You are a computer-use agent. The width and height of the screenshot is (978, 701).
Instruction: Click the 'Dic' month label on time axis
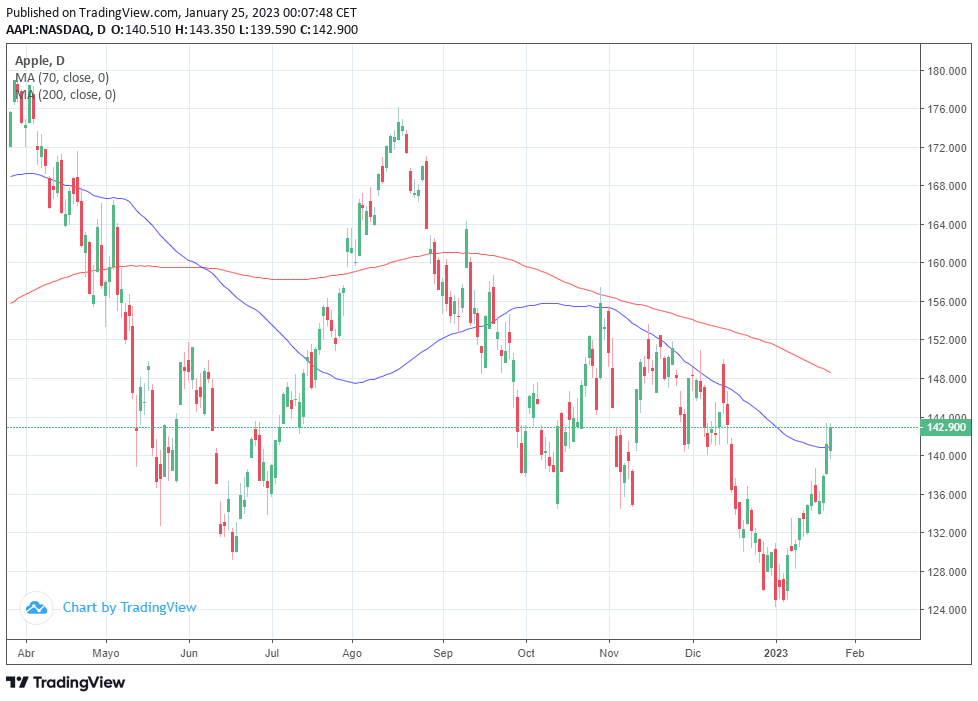click(x=693, y=653)
